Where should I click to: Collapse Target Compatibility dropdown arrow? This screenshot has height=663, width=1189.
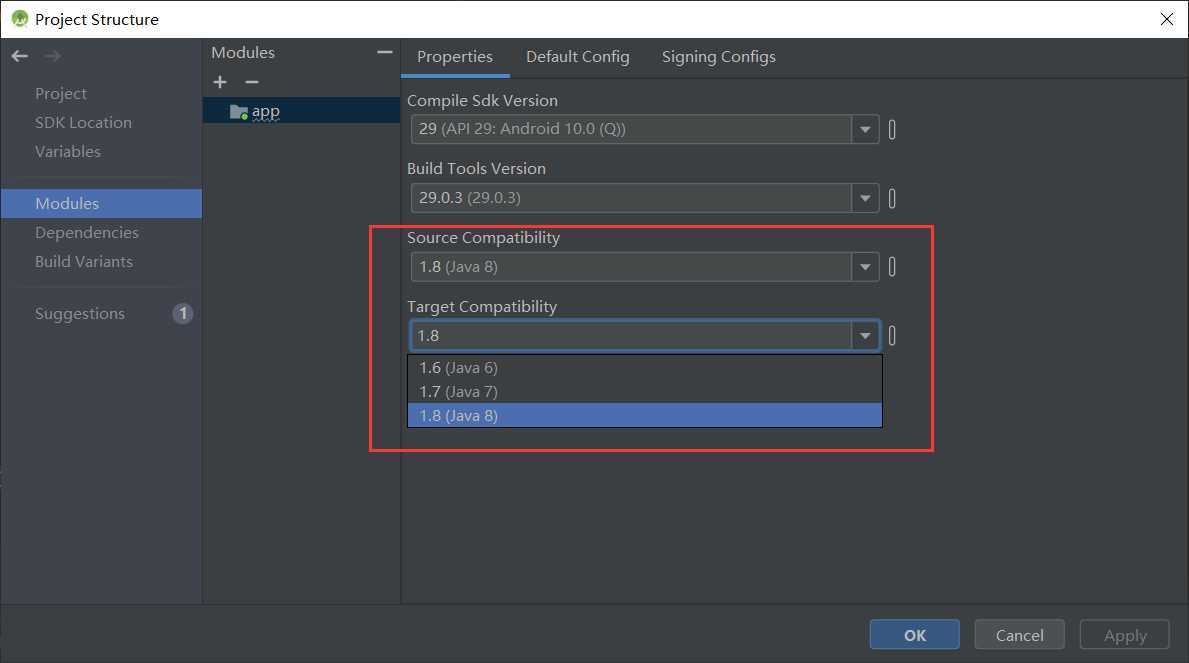tap(864, 335)
